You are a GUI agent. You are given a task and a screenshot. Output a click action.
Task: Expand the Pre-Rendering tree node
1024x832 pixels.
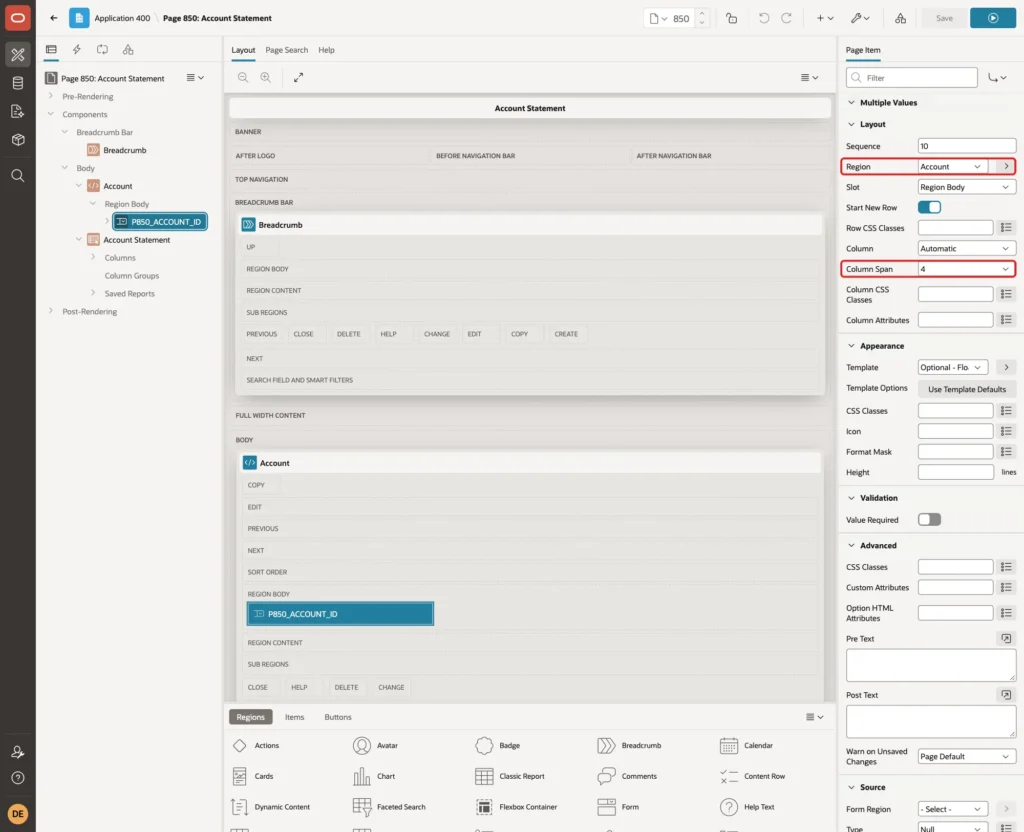point(51,96)
